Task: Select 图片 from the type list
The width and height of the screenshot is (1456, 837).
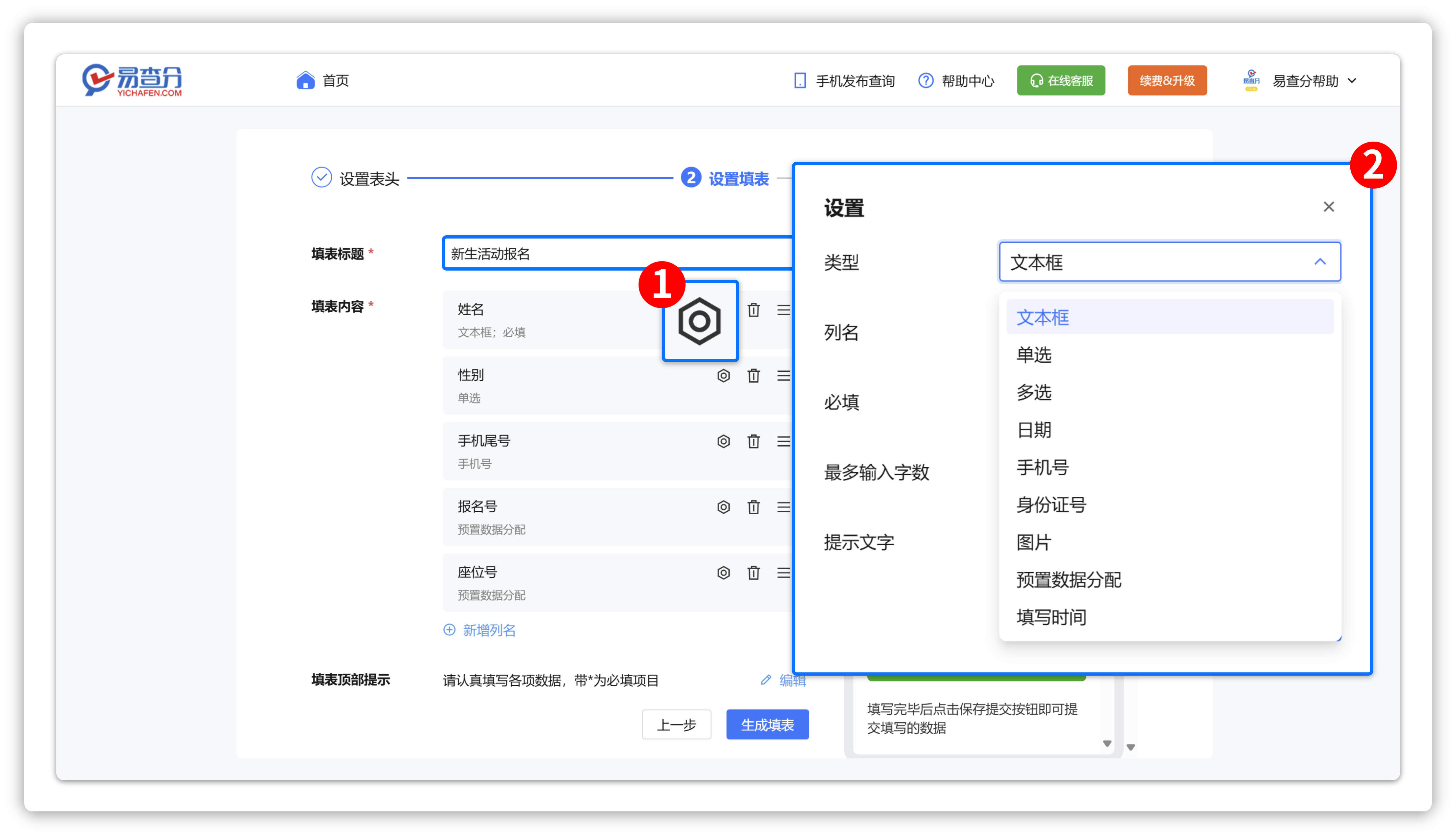Action: click(1170, 541)
